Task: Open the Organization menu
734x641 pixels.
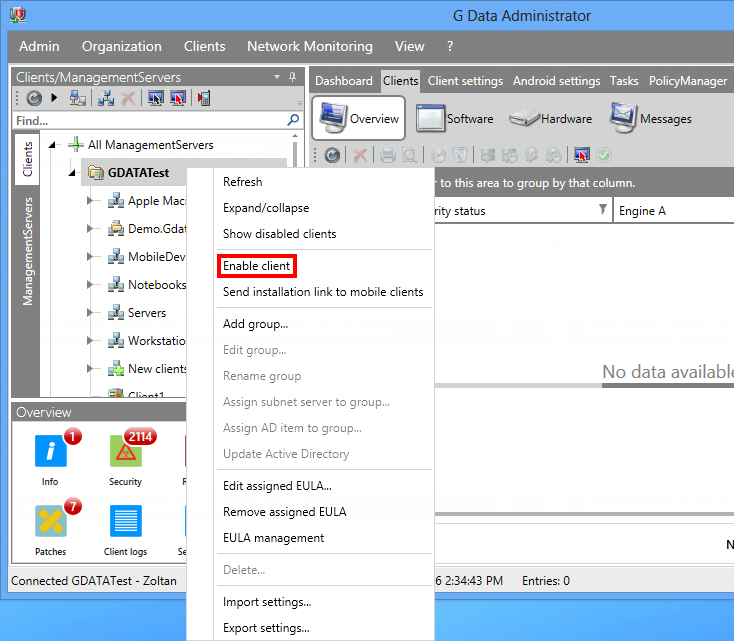Action: [122, 46]
